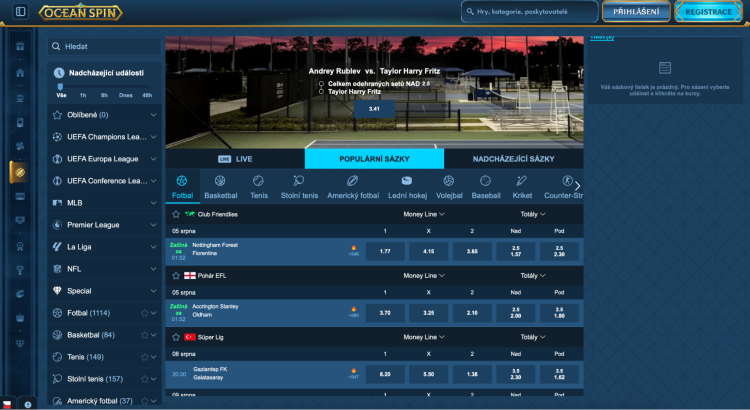The image size is (750, 410).
Task: Pick 1.77 odds for Nottingham Forest
Action: (x=385, y=251)
